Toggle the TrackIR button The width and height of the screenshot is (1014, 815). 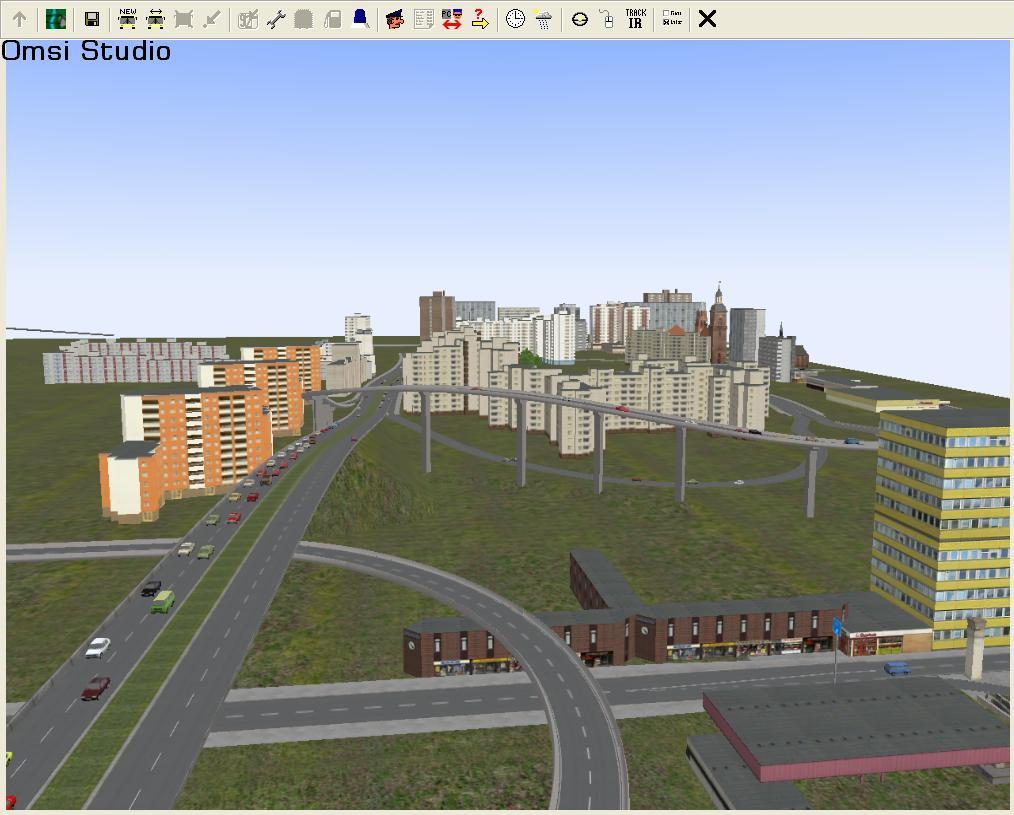635,19
